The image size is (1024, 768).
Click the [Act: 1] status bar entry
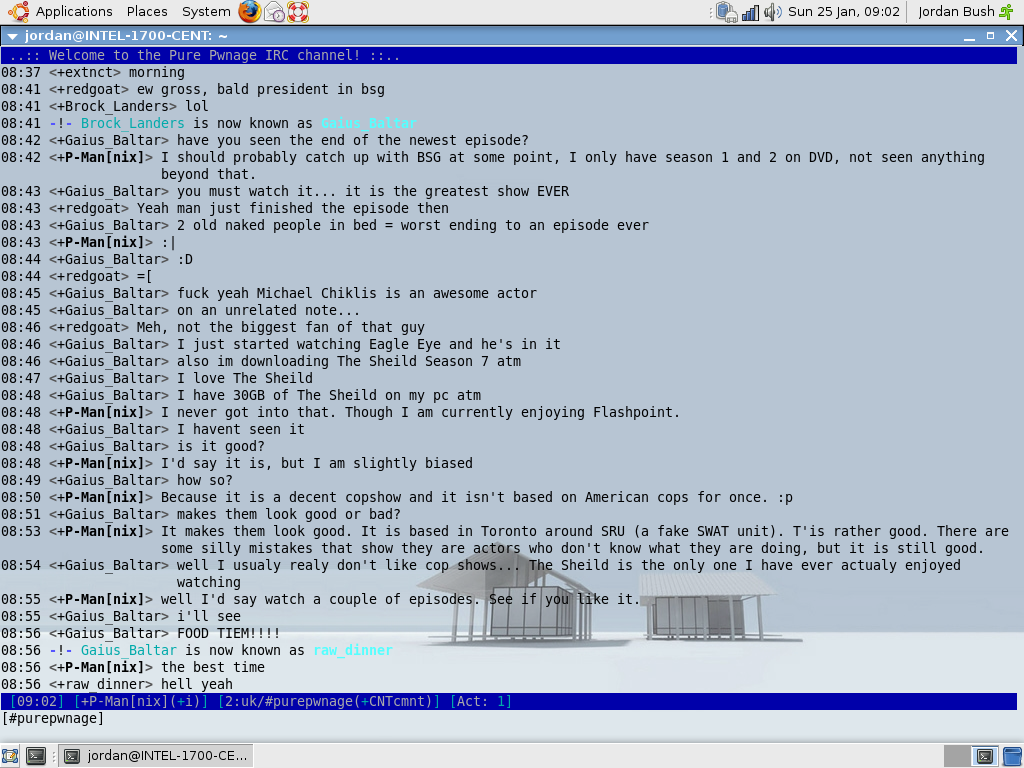coord(481,701)
